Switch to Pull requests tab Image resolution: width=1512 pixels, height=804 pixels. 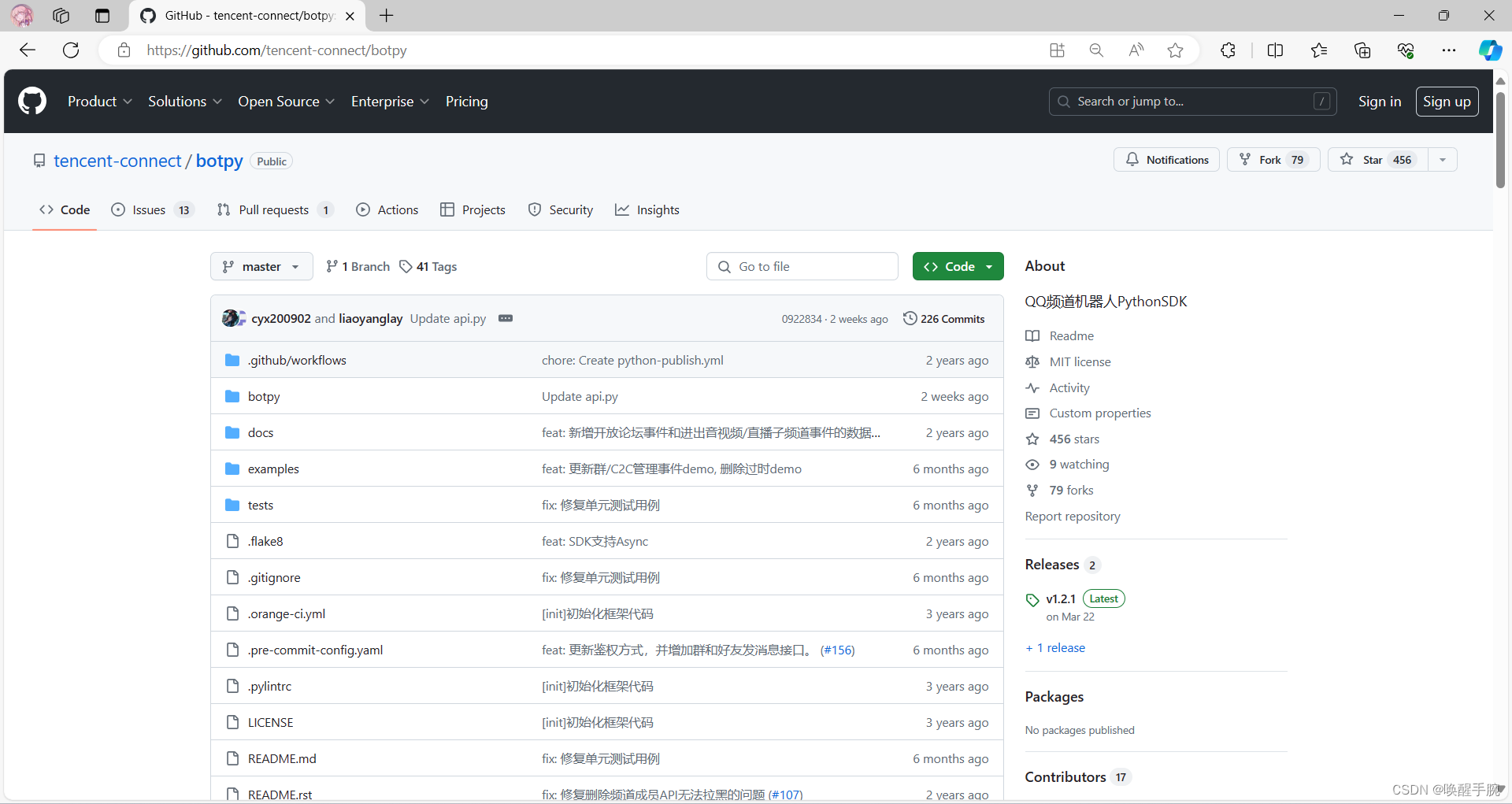[x=275, y=209]
